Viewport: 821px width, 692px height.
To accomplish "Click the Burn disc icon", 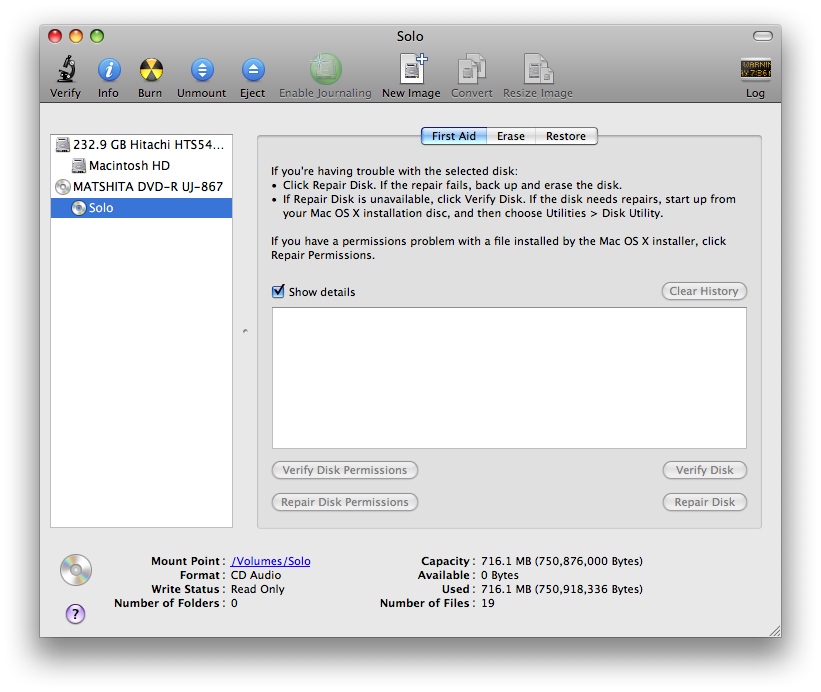I will (x=150, y=71).
